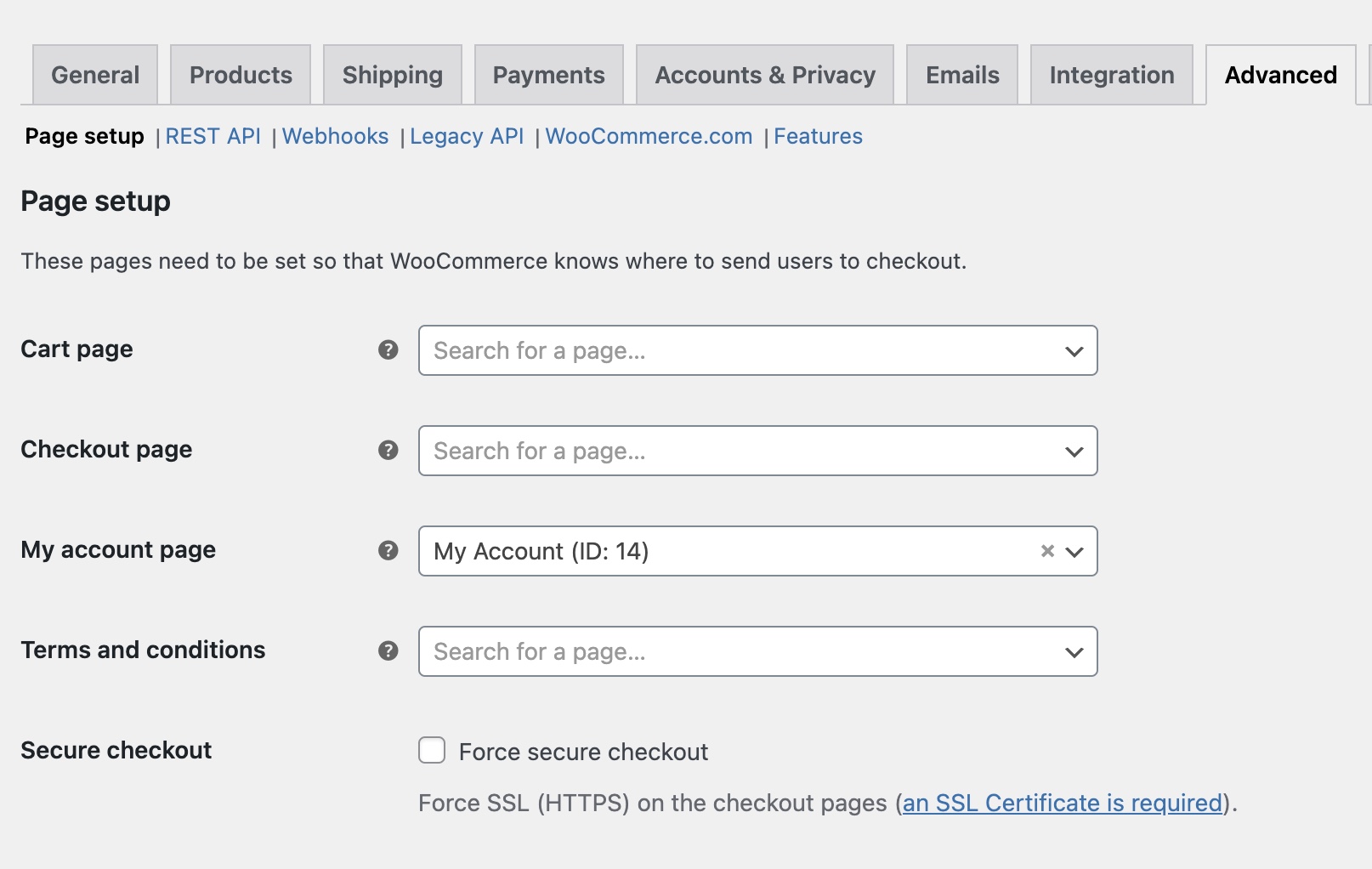Go to the Shipping tab
This screenshot has height=869, width=1372.
[x=392, y=75]
